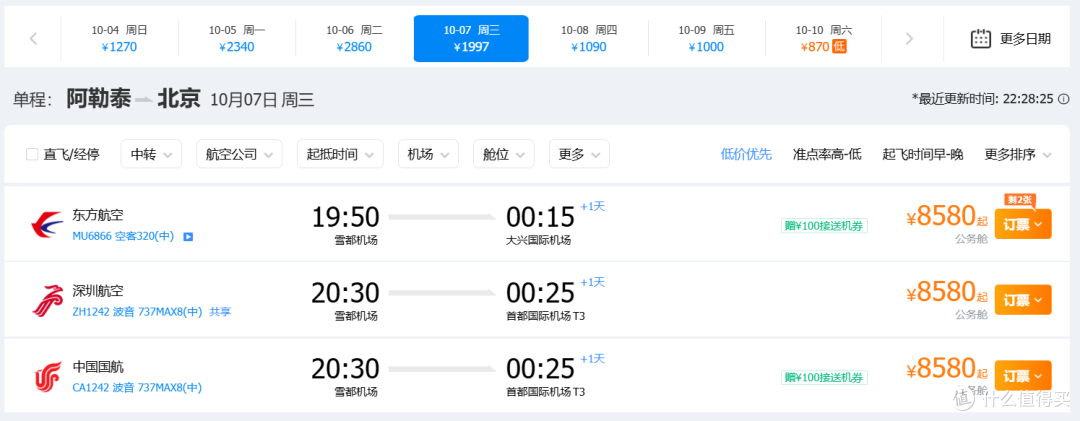Book the 东方航空 MU6866 flight via 订票
The image size is (1080, 421).
(1023, 224)
